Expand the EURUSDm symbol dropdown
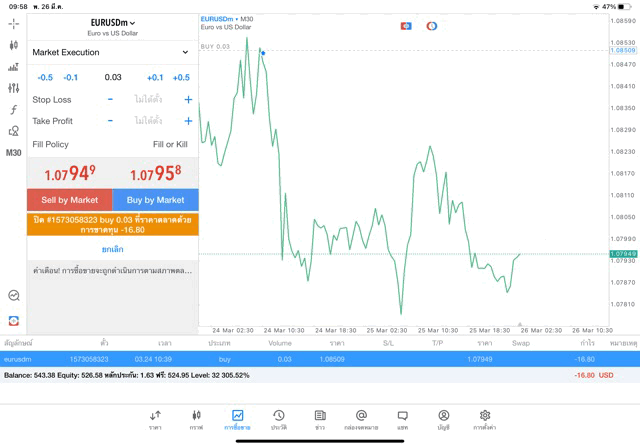Viewport: 640px width, 447px height. tap(113, 23)
